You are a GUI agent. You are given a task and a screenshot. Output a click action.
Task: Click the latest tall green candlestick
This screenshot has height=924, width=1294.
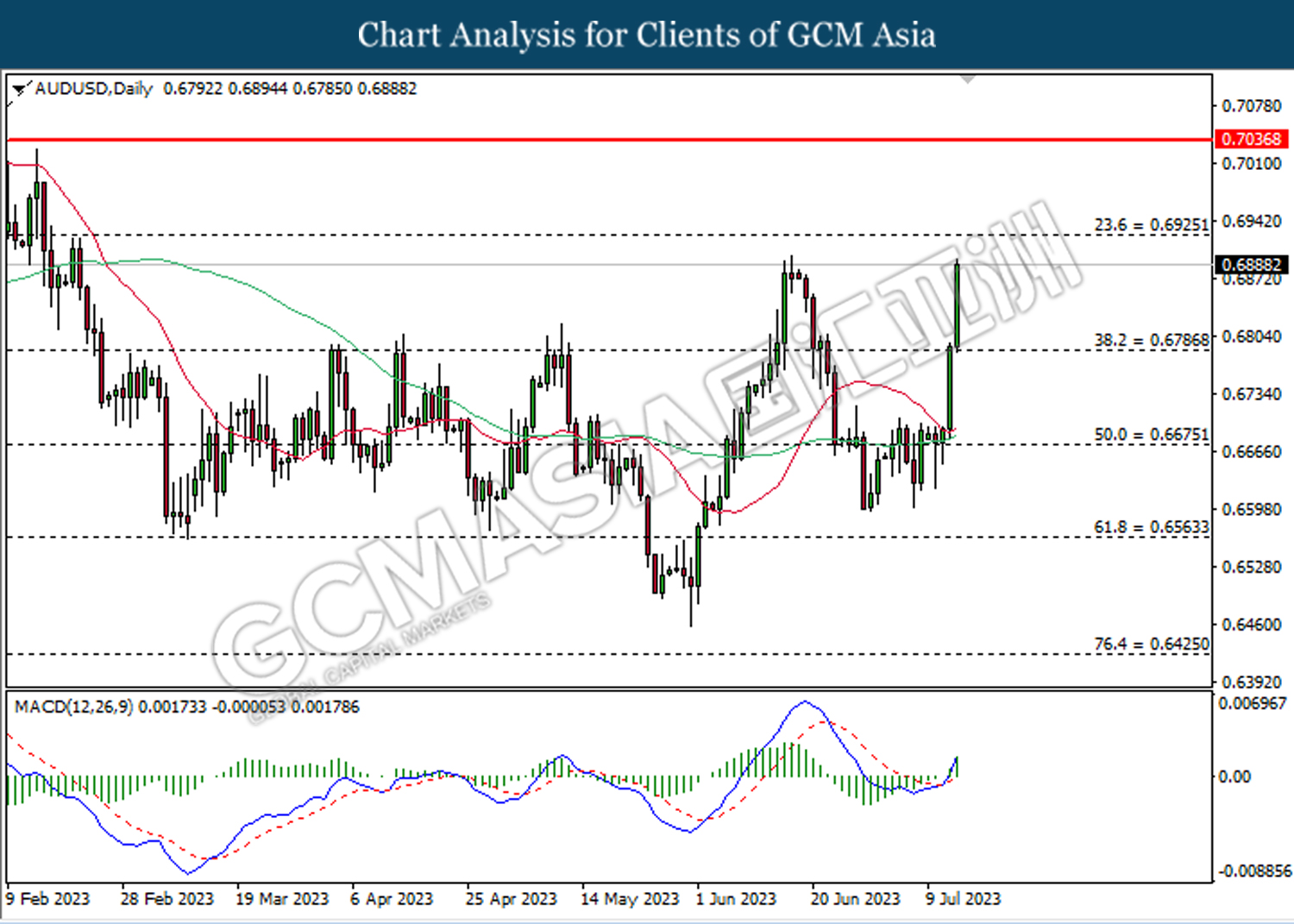957,305
